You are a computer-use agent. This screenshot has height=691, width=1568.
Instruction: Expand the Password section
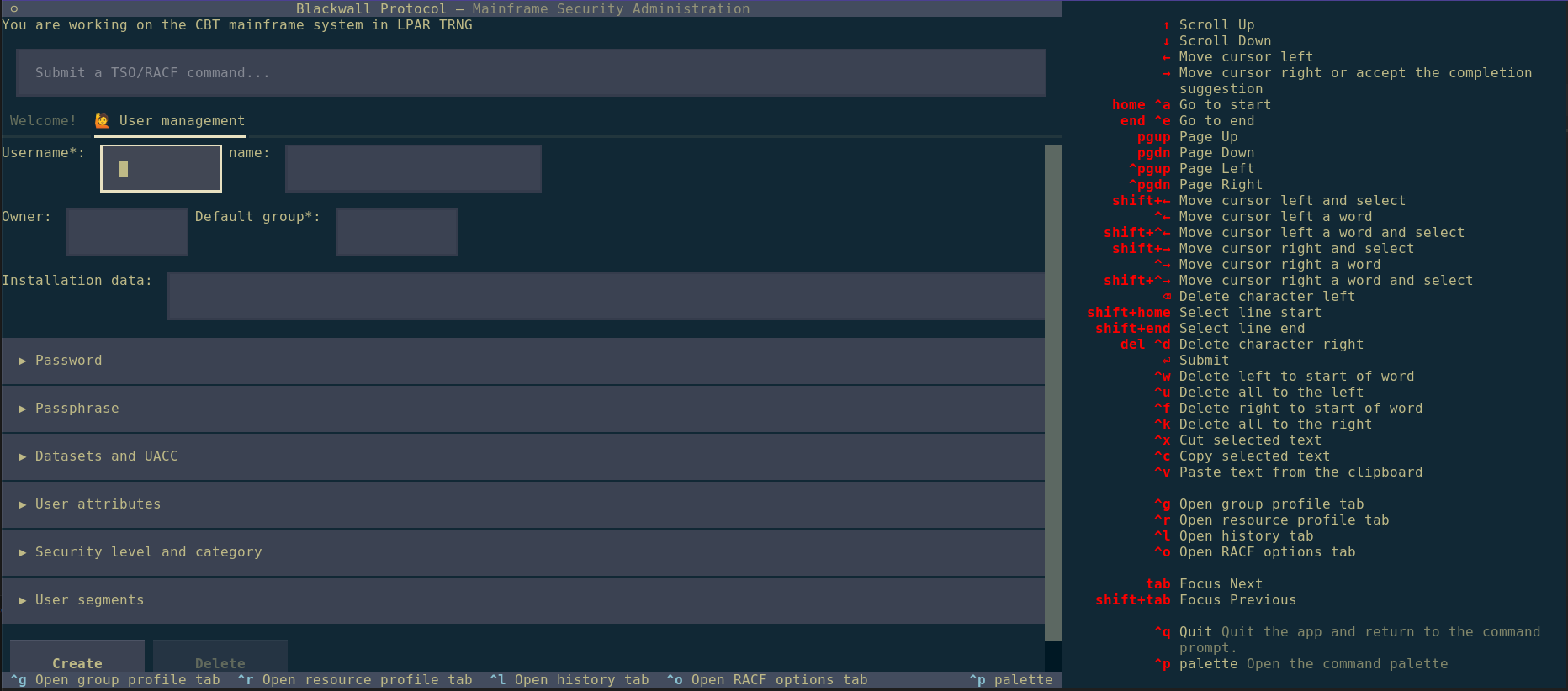click(522, 361)
